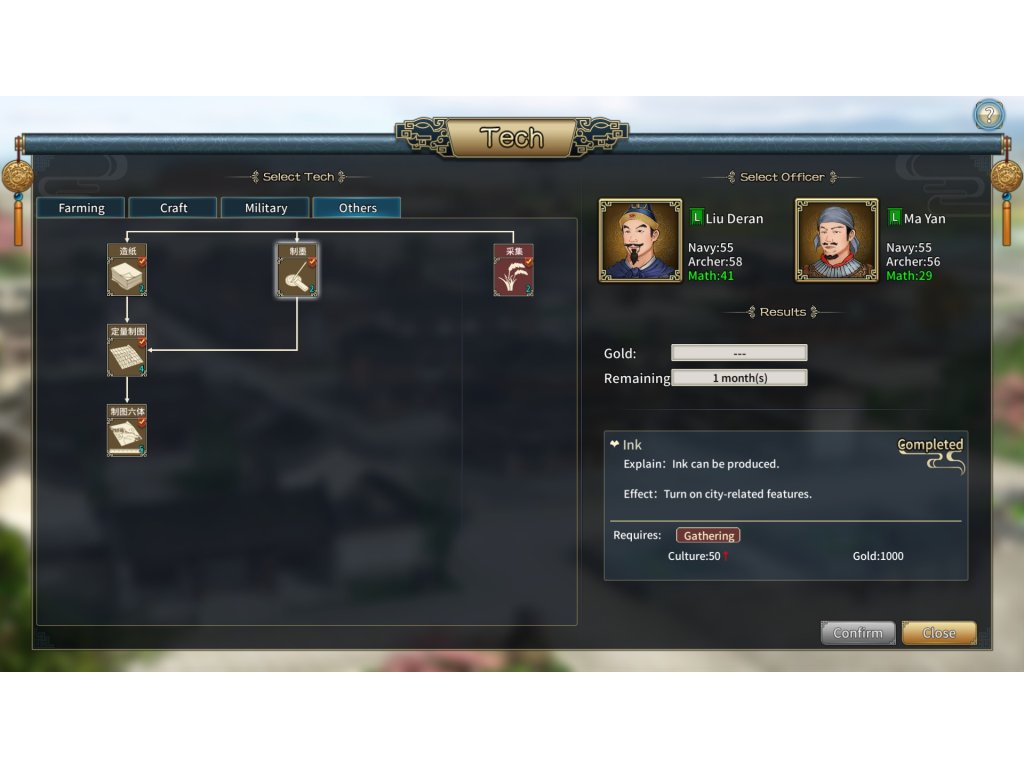This screenshot has height=768, width=1024.
Task: Click the green L badge beside Liu Deran
Action: coord(696,217)
